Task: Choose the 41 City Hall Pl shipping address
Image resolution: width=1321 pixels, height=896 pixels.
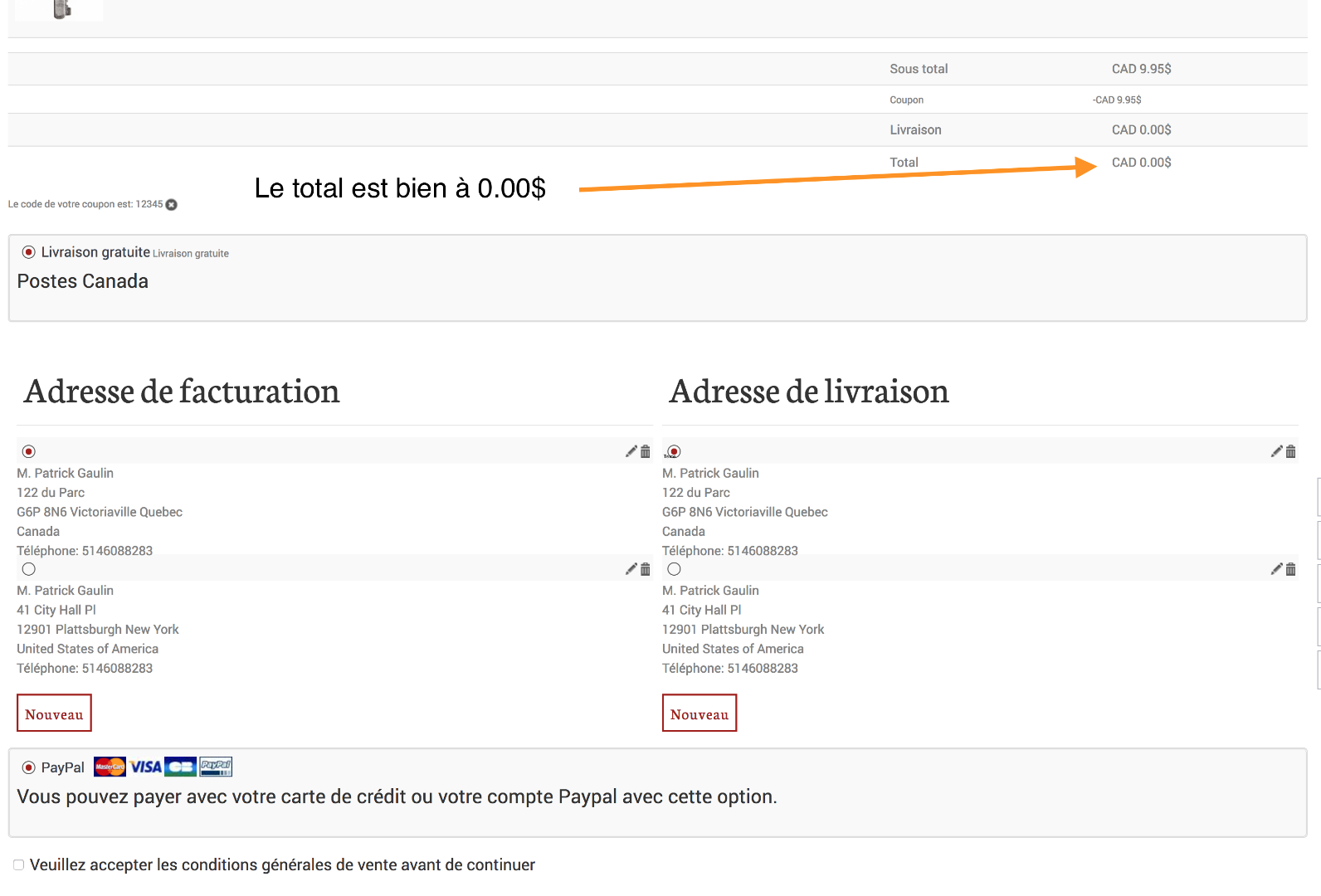Action: click(674, 569)
